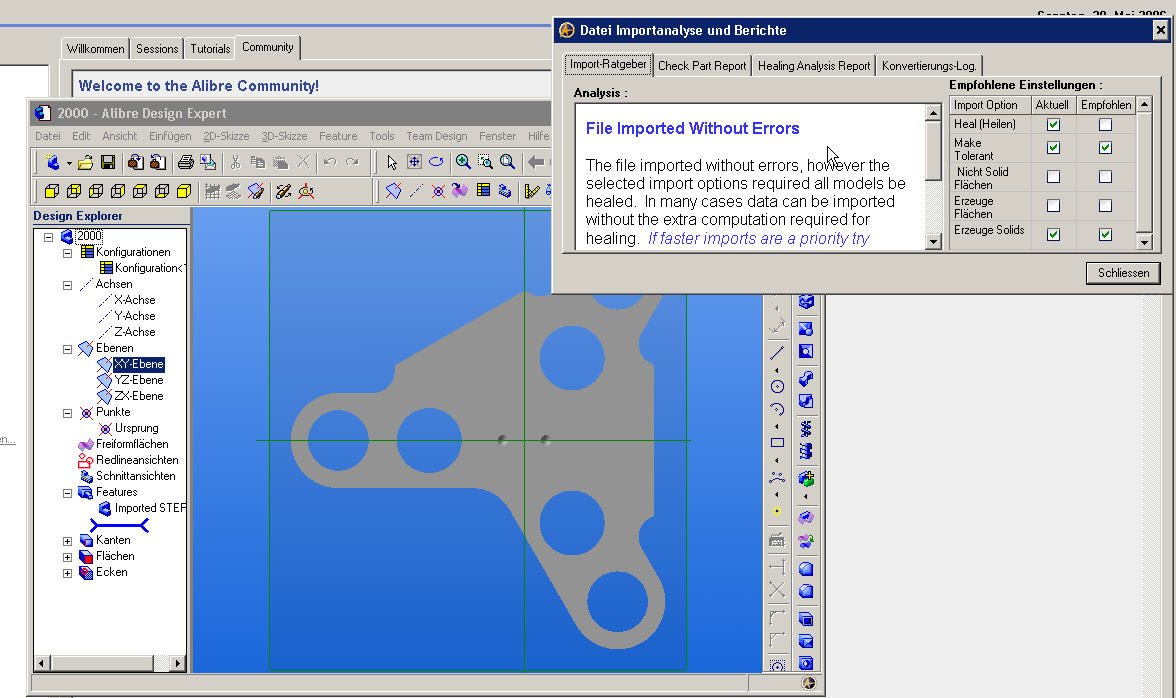Viewport: 1176px width, 698px height.
Task: Switch to the Healing Analysis Report tab
Action: point(814,66)
